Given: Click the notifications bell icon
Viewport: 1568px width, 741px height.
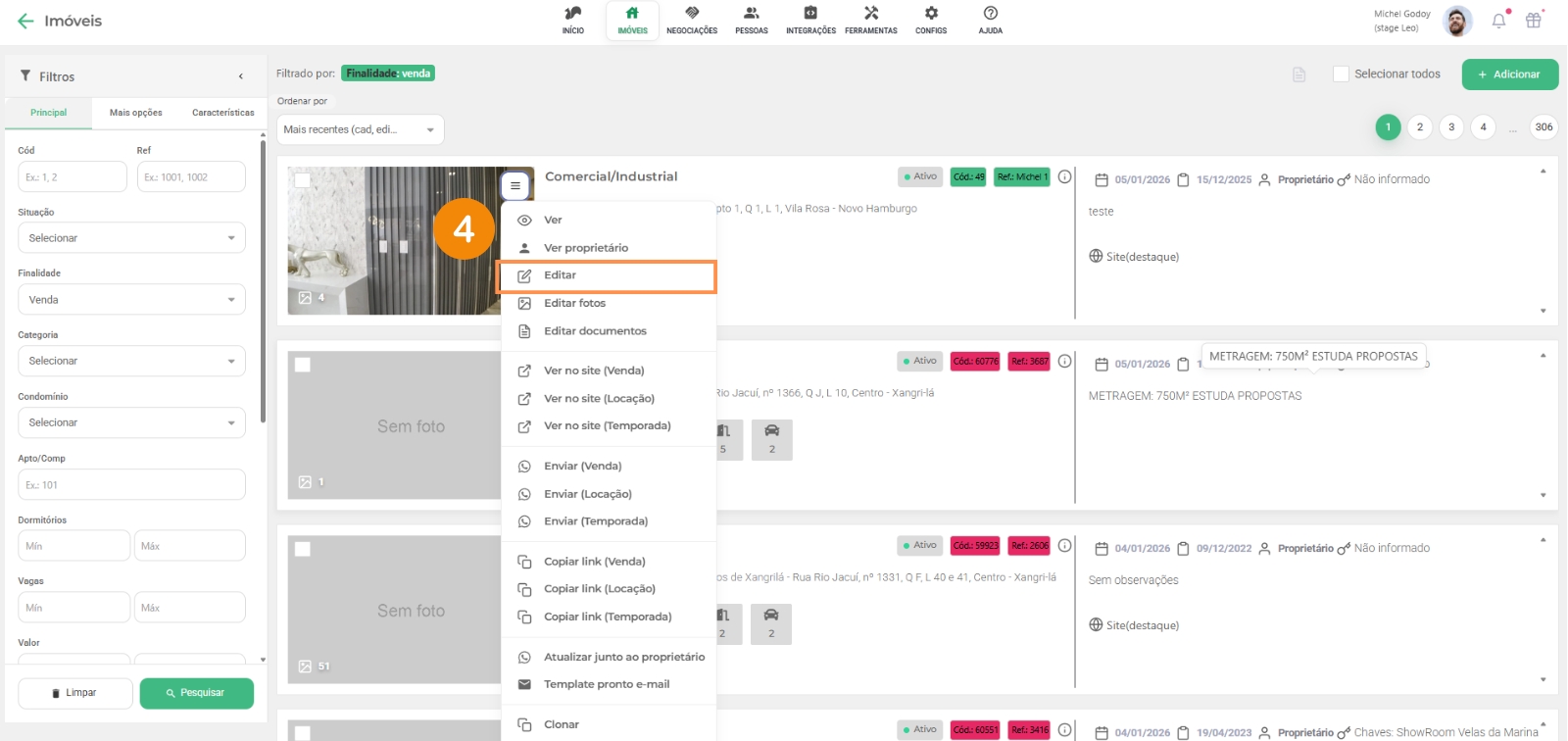Looking at the screenshot, I should point(1498,21).
